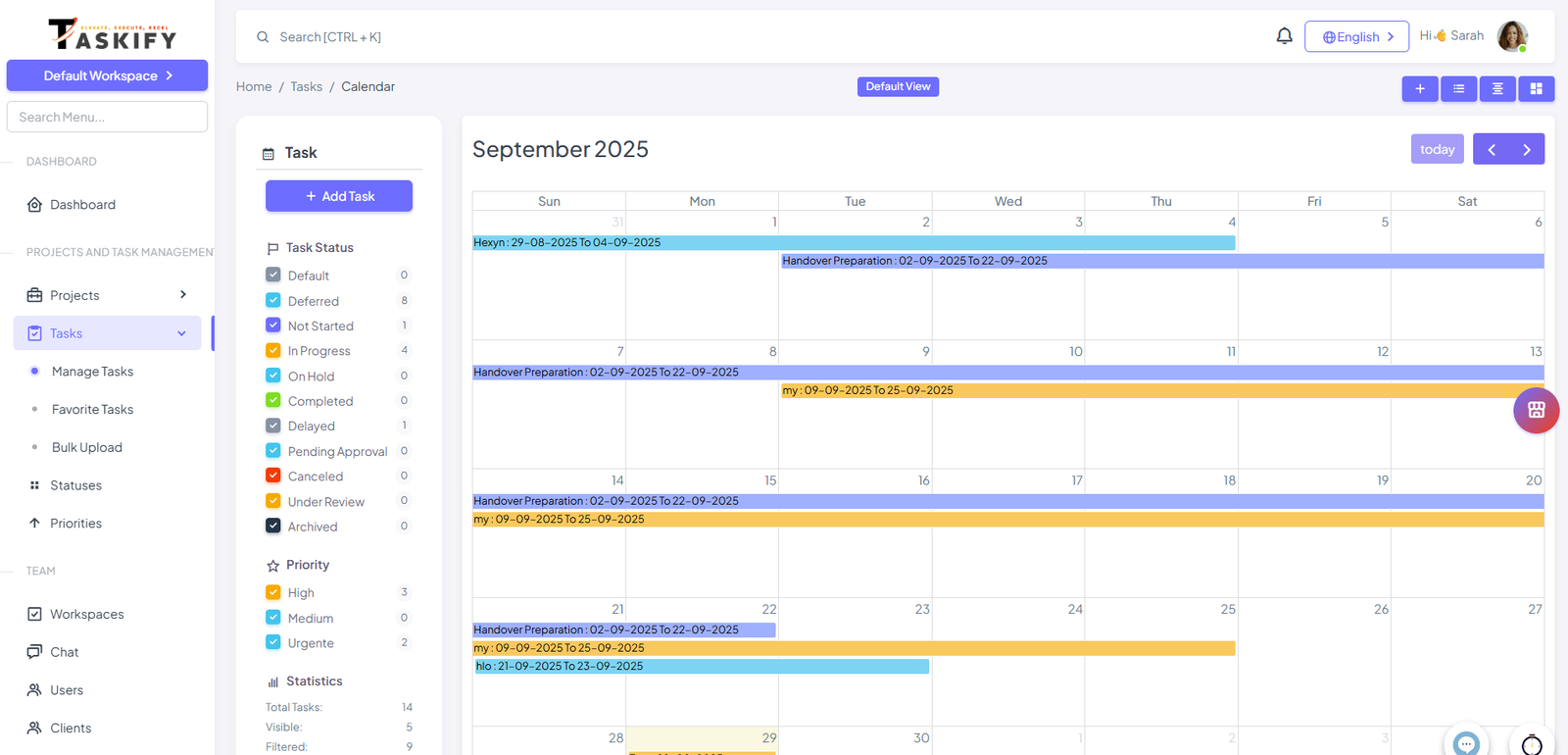Open the floating calculator widget icon

pos(1536,410)
